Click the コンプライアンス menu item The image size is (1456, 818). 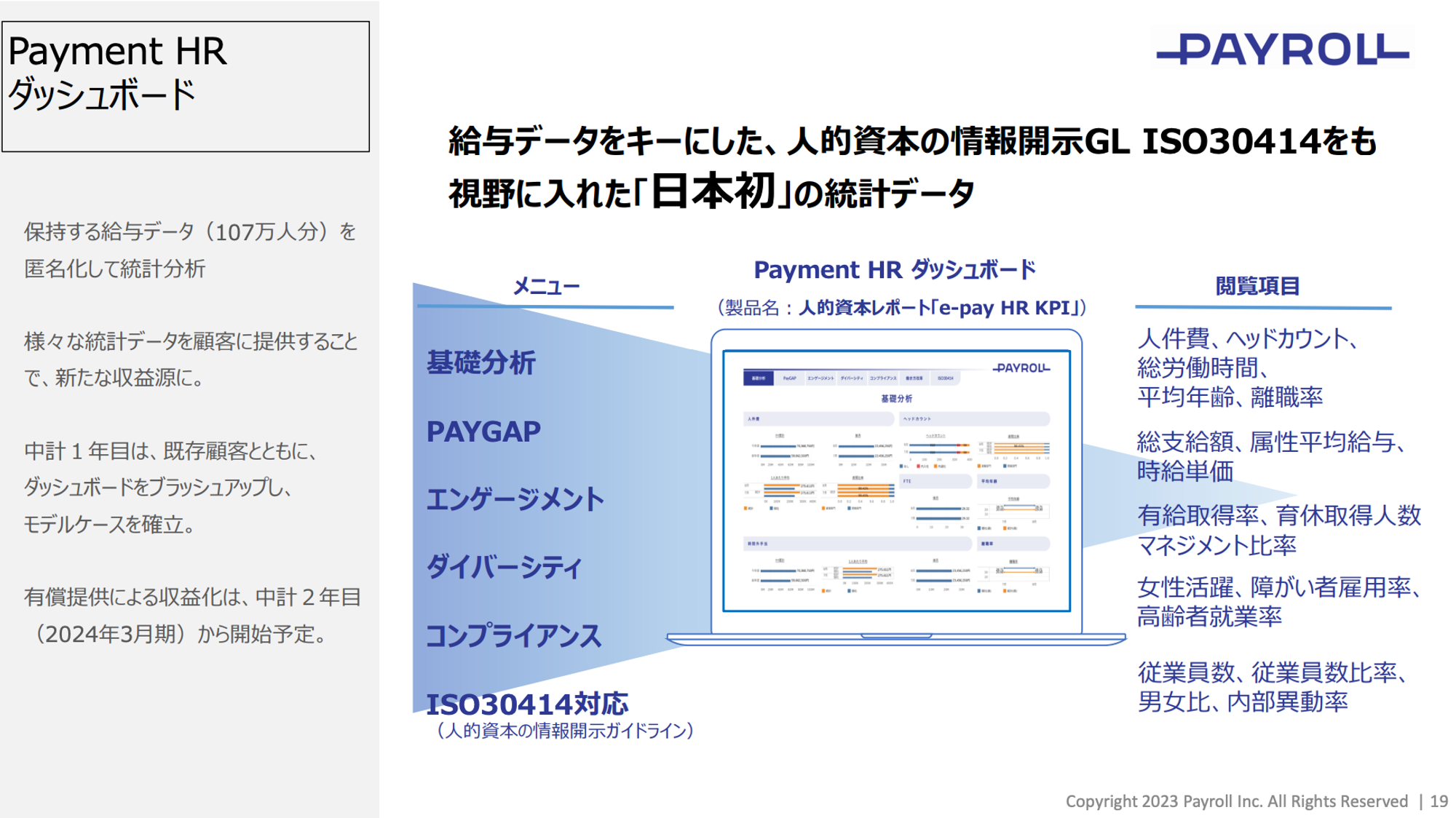(514, 635)
